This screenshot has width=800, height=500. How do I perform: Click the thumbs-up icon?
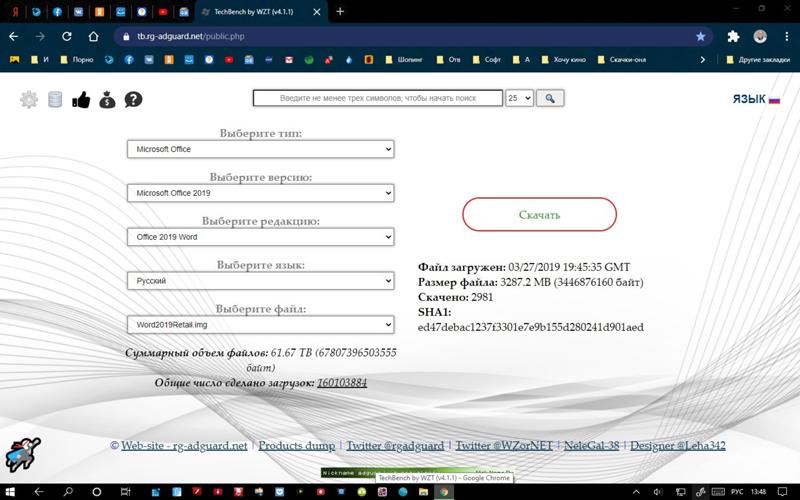pos(81,99)
